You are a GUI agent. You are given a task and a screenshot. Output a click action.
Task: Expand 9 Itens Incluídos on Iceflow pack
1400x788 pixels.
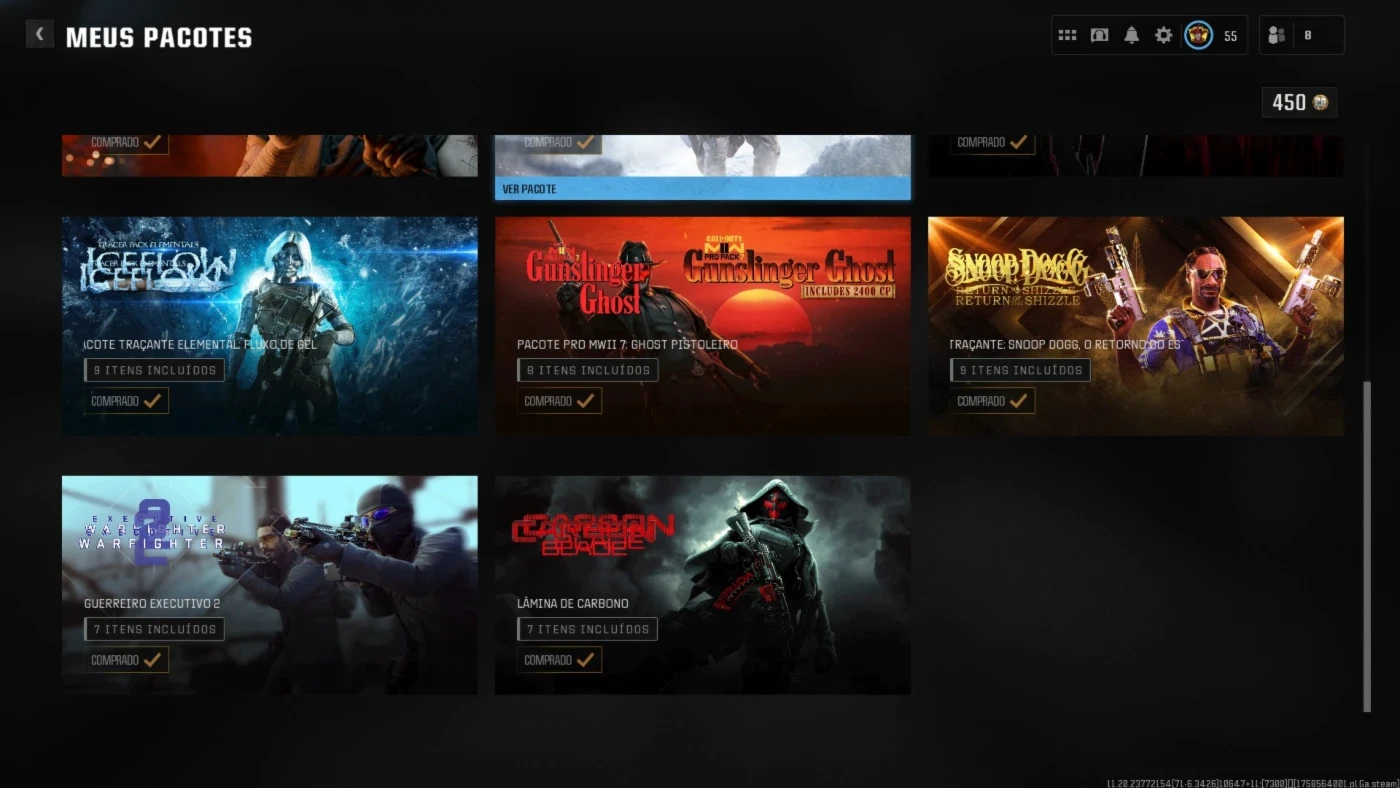pyautogui.click(x=154, y=370)
